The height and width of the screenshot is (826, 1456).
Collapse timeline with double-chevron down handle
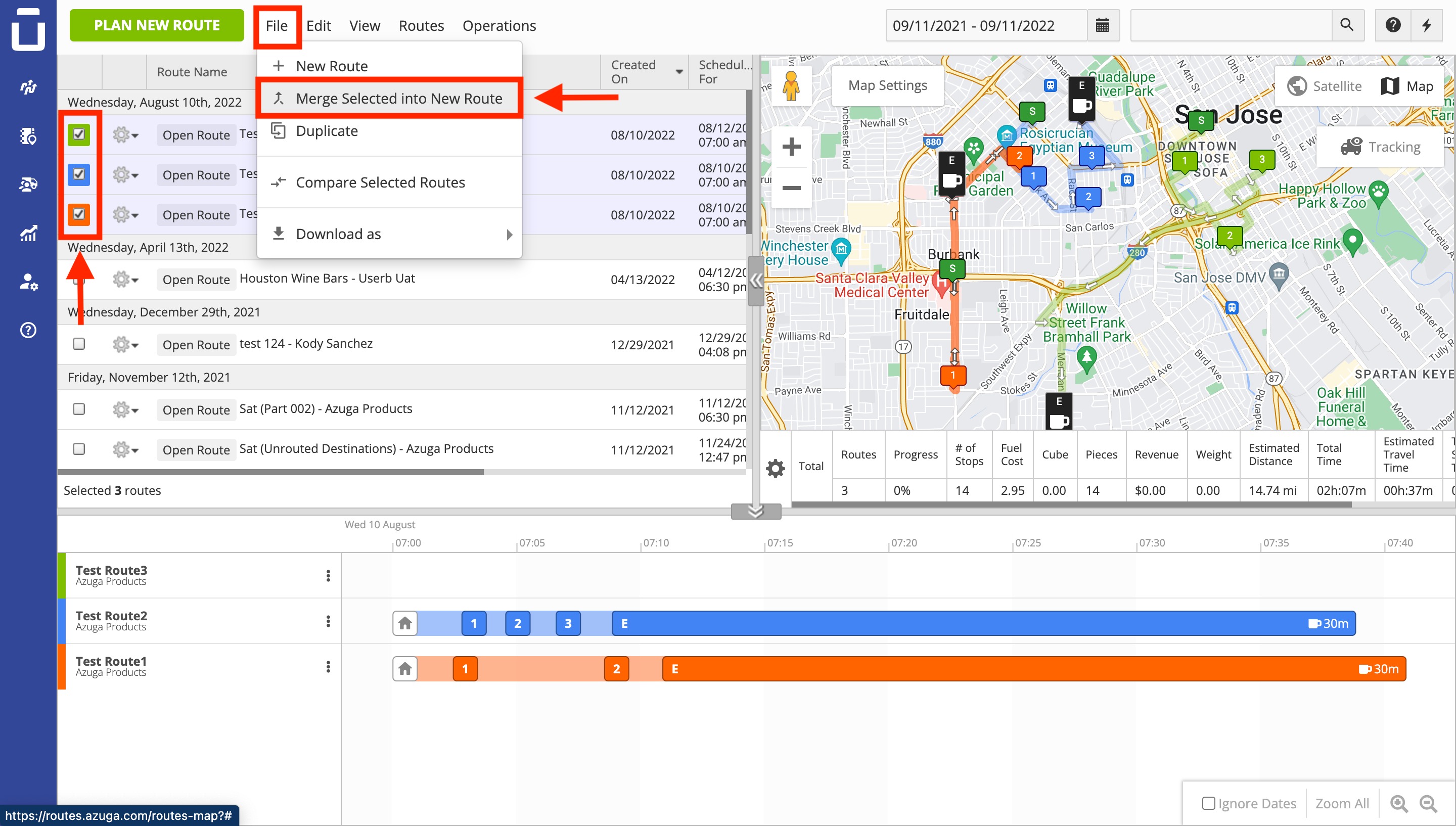coord(755,511)
